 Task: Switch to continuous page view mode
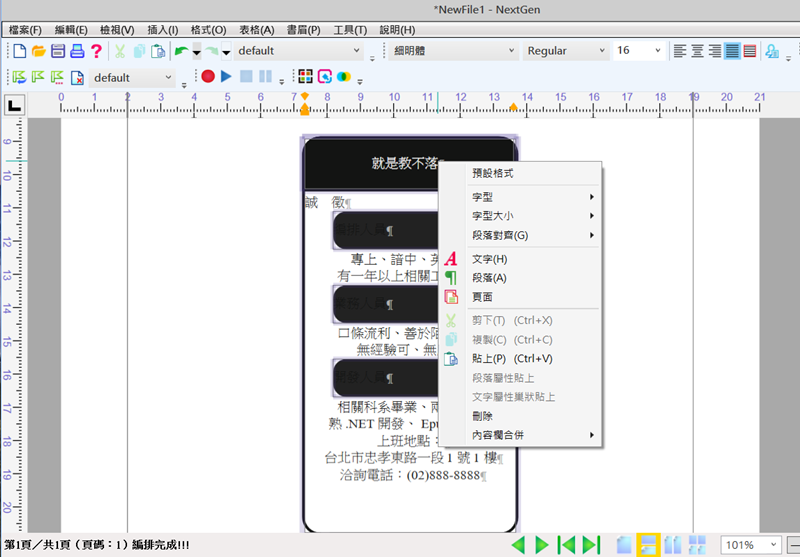pos(647,545)
